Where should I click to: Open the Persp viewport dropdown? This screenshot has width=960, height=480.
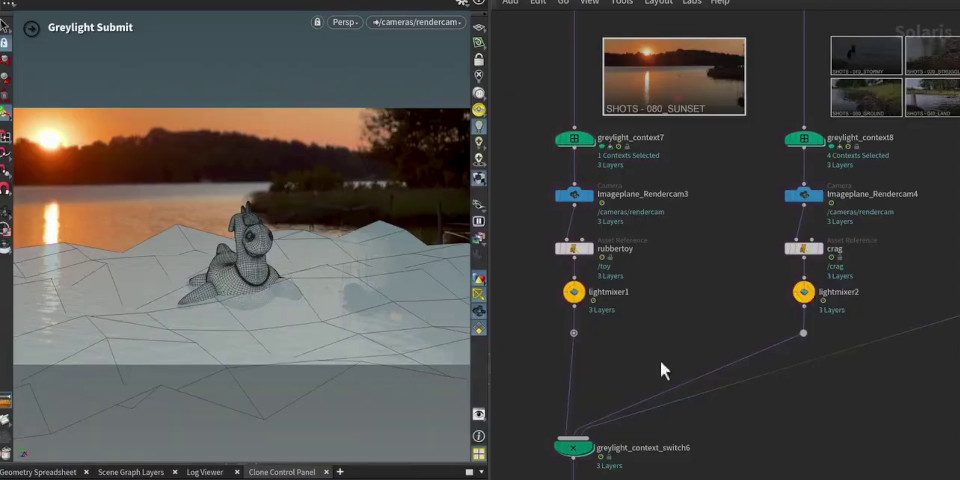tap(345, 22)
